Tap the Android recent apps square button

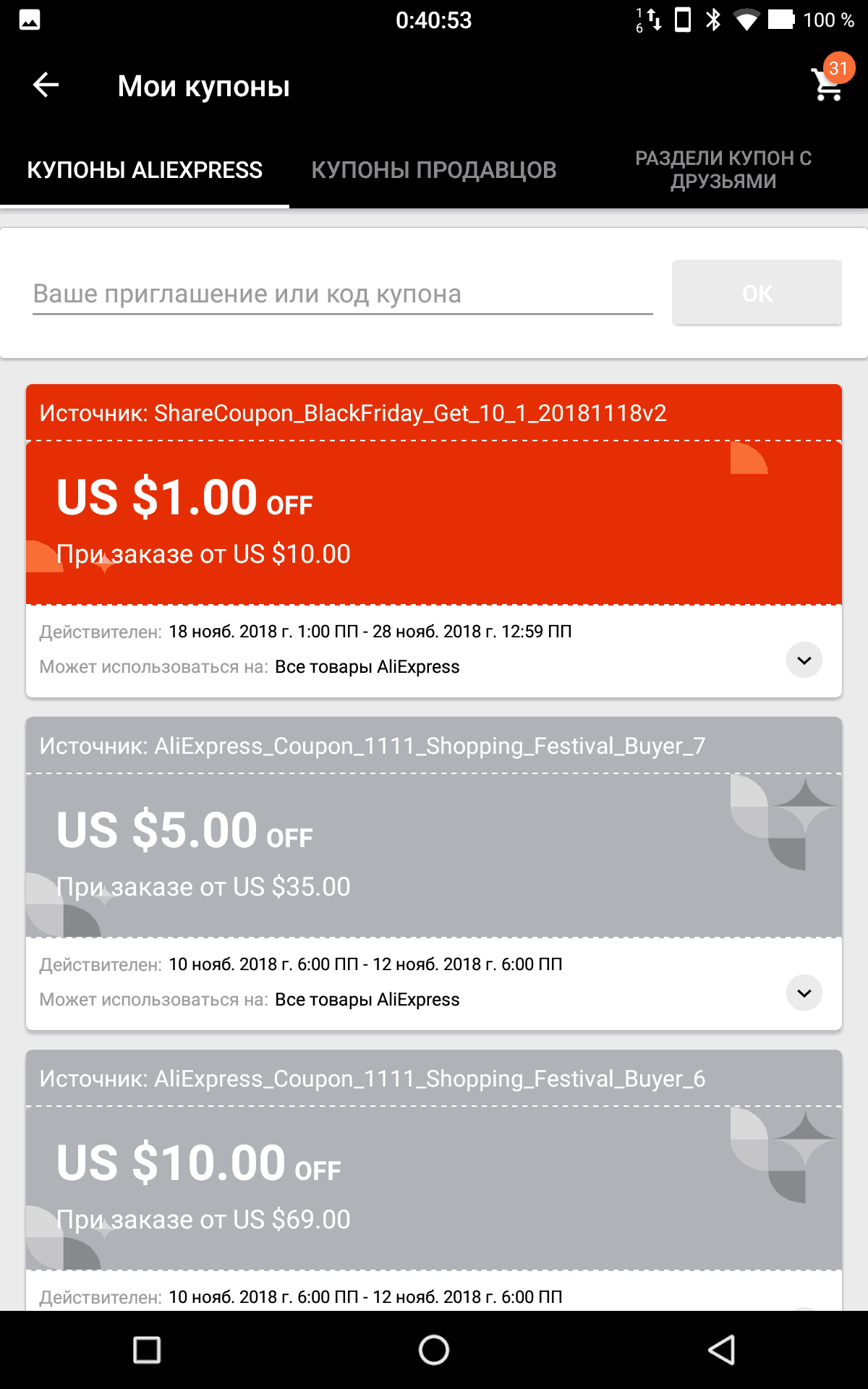point(147,1350)
